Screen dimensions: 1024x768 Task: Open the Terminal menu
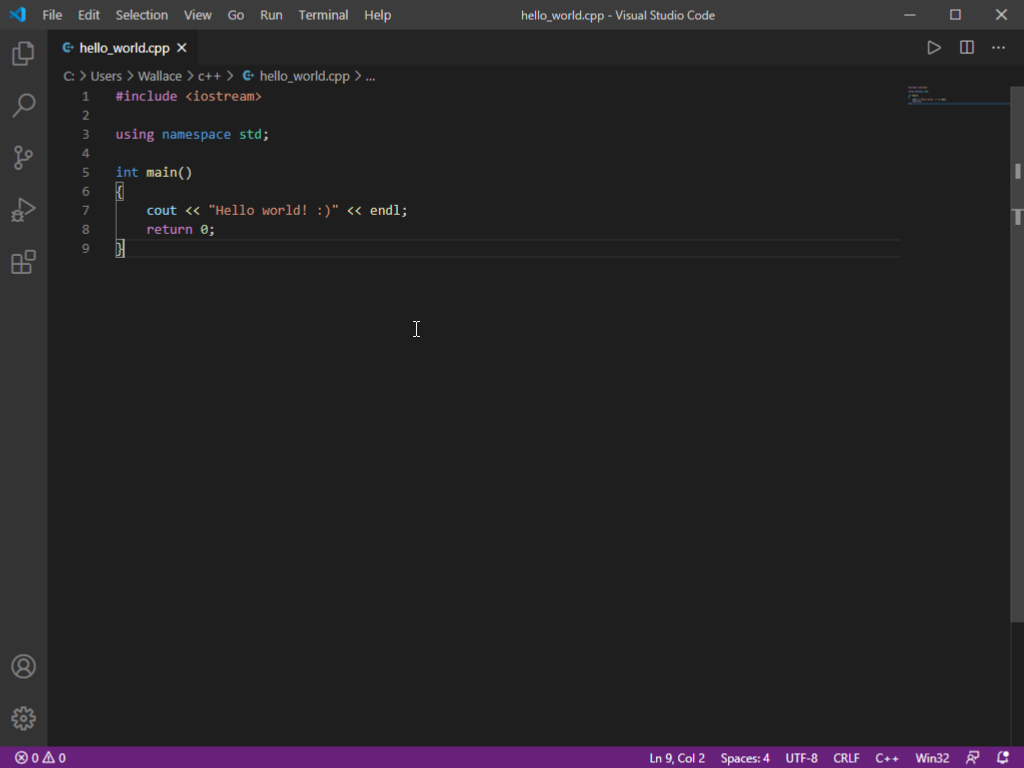pyautogui.click(x=323, y=15)
